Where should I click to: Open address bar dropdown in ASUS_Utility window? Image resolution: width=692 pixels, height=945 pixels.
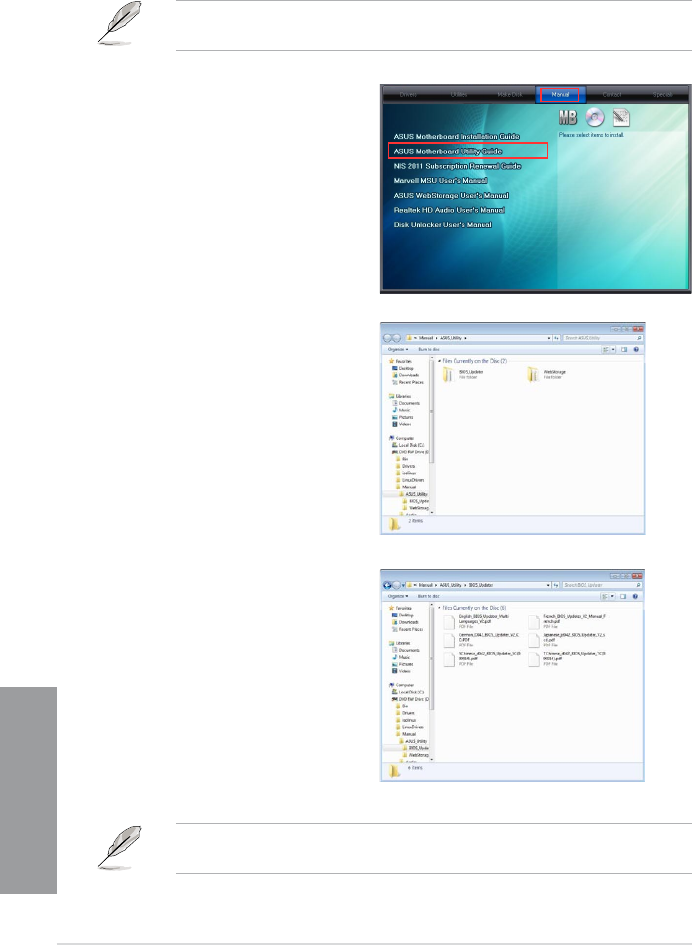click(x=549, y=338)
